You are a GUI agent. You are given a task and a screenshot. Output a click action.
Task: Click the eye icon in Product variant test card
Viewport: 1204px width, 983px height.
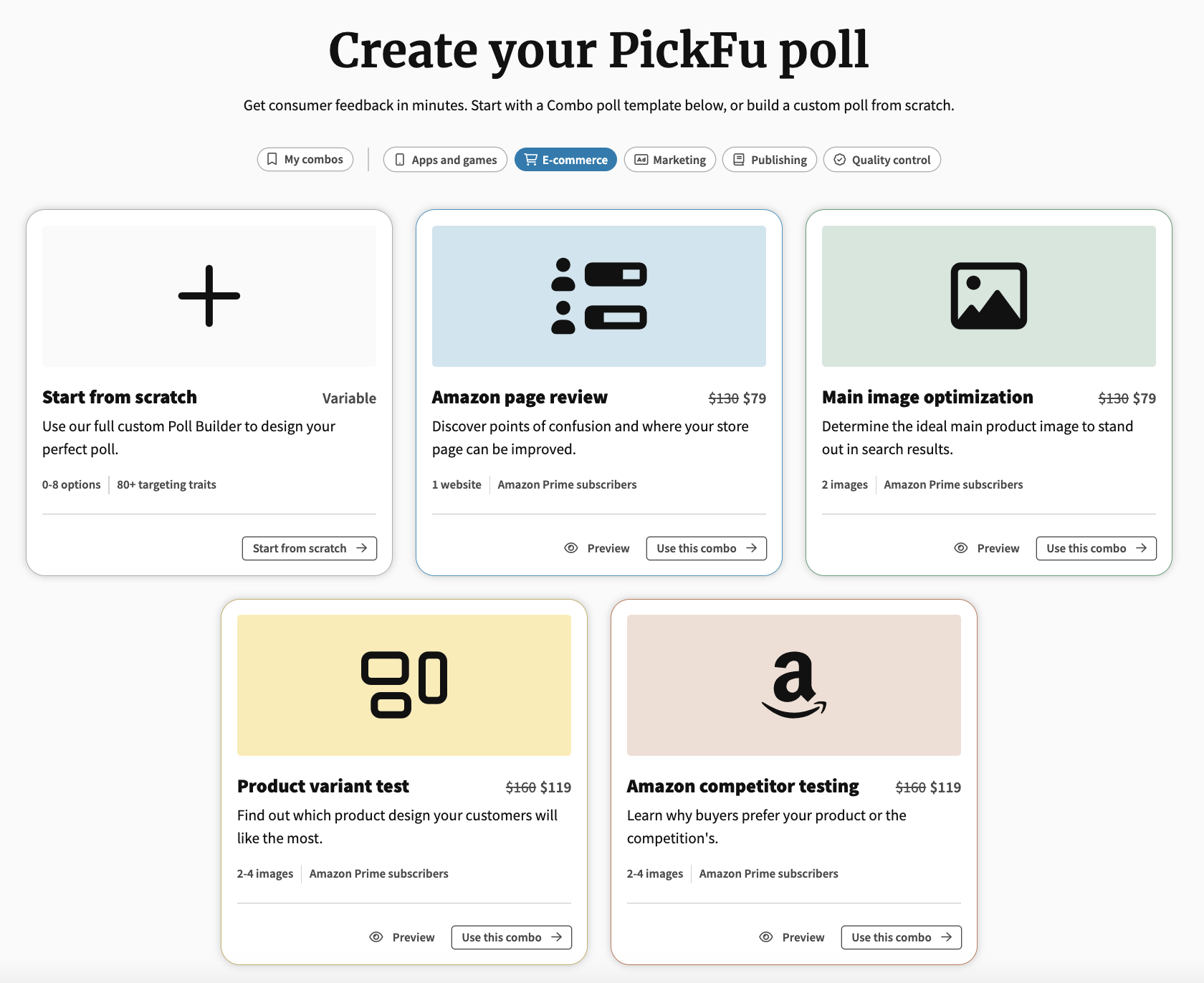pyautogui.click(x=376, y=937)
